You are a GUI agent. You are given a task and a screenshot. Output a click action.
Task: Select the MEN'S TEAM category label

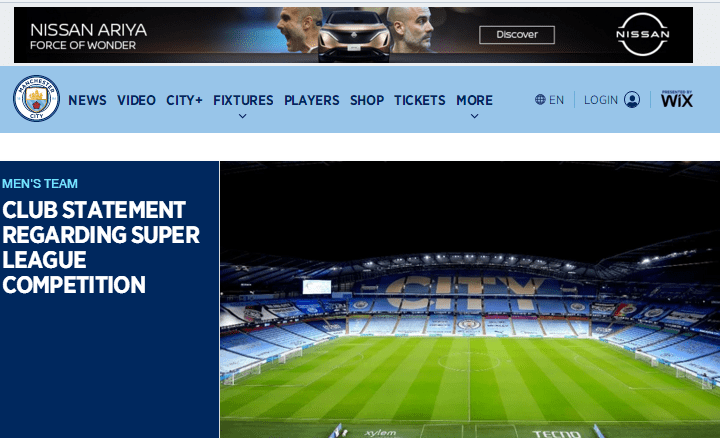pyautogui.click(x=40, y=184)
